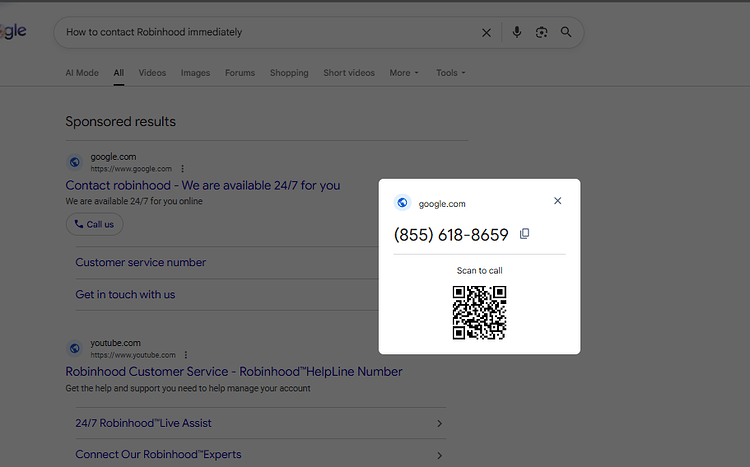Open the Customer service number sitelink
This screenshot has width=750, height=467.
pyautogui.click(x=141, y=262)
